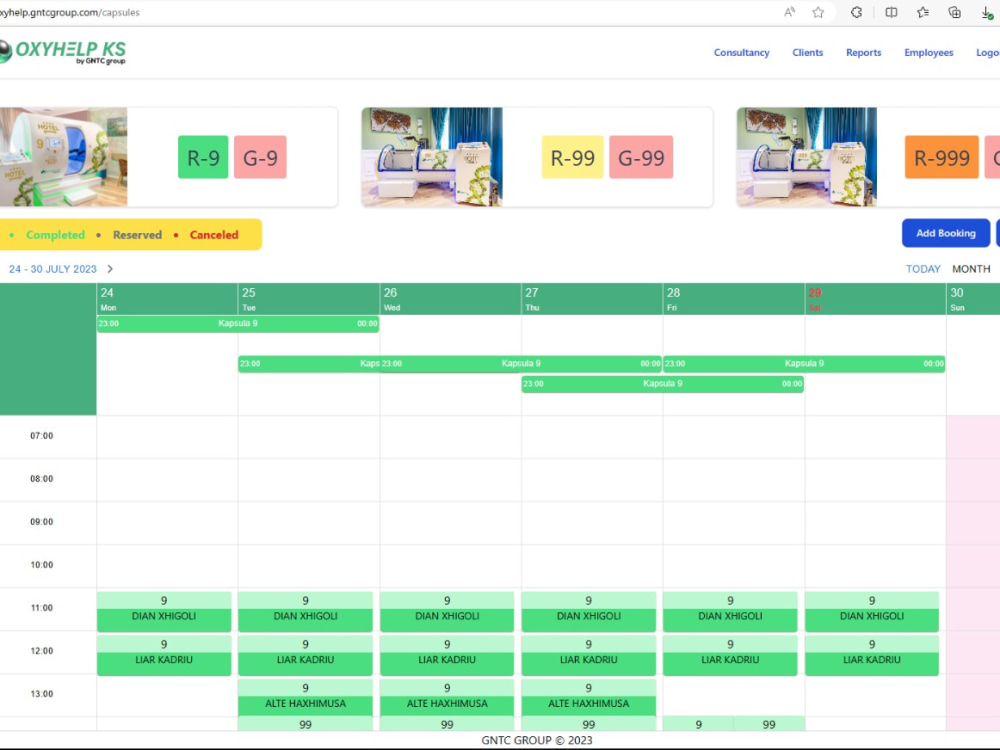Select the 30 Sun column header
This screenshot has width=1000, height=750.
pyautogui.click(x=973, y=299)
